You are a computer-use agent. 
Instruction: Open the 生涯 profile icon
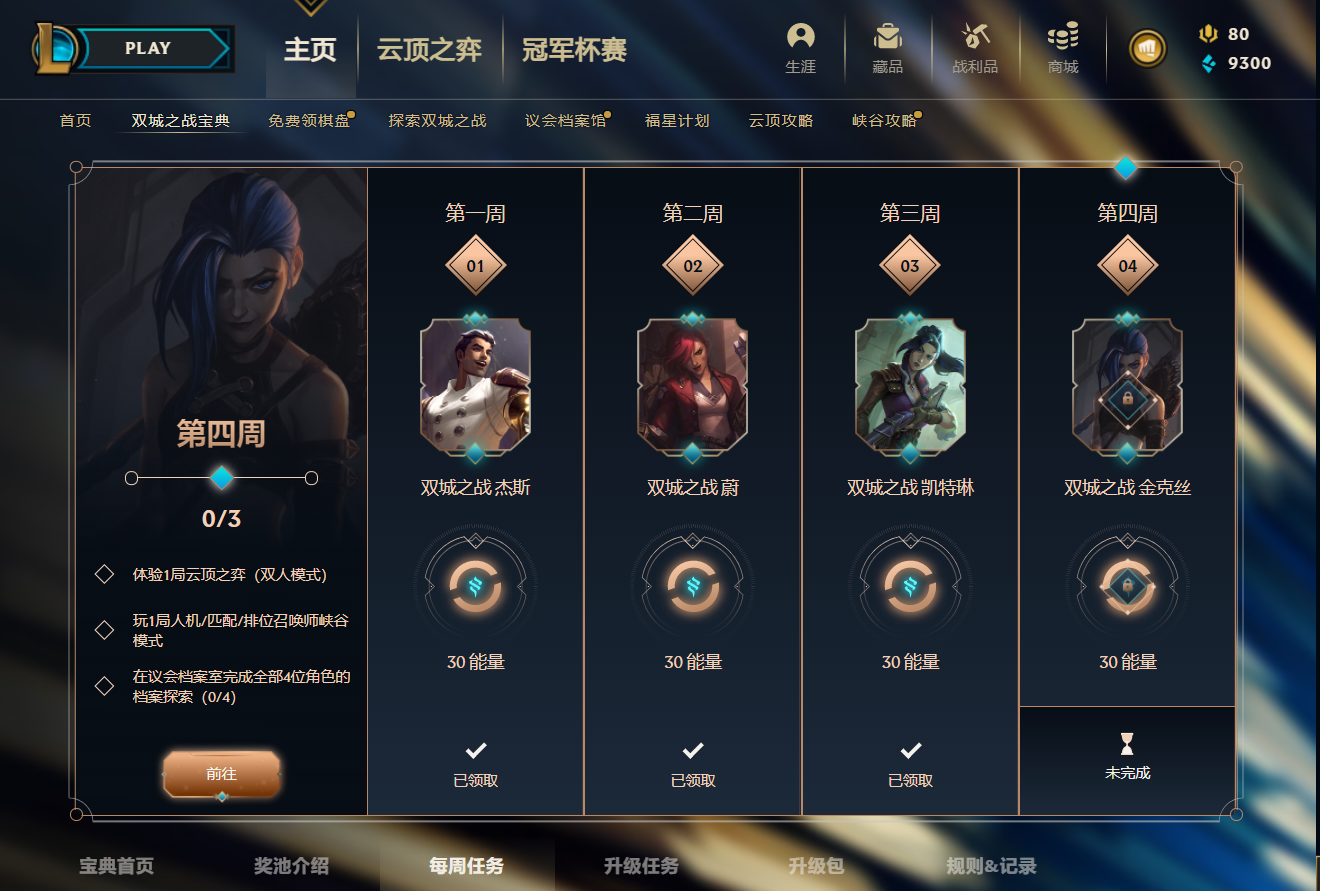coord(800,37)
